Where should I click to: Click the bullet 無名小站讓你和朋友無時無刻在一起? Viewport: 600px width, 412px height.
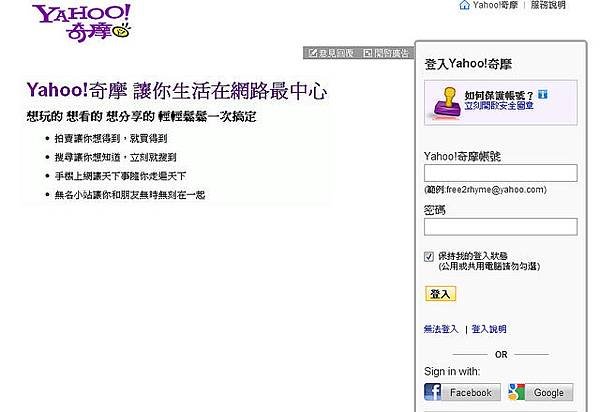coord(130,195)
